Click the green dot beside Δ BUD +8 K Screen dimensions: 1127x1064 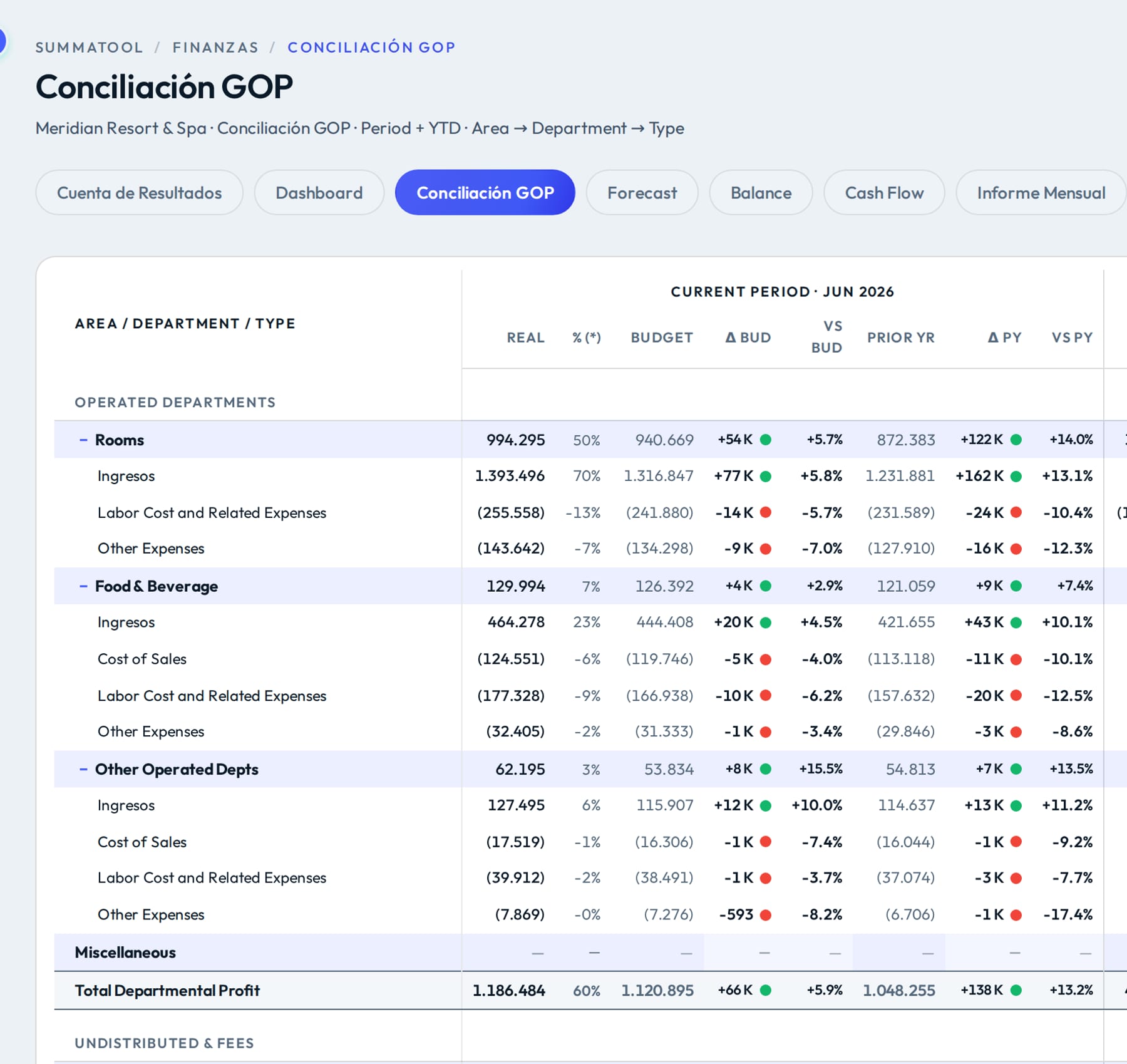point(765,768)
